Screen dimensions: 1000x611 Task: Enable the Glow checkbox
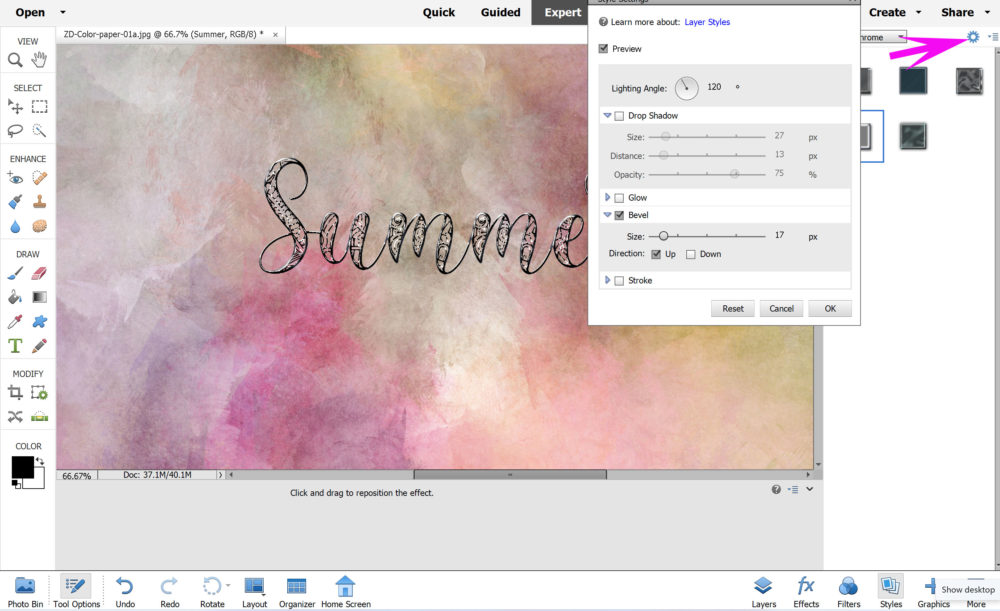click(619, 198)
